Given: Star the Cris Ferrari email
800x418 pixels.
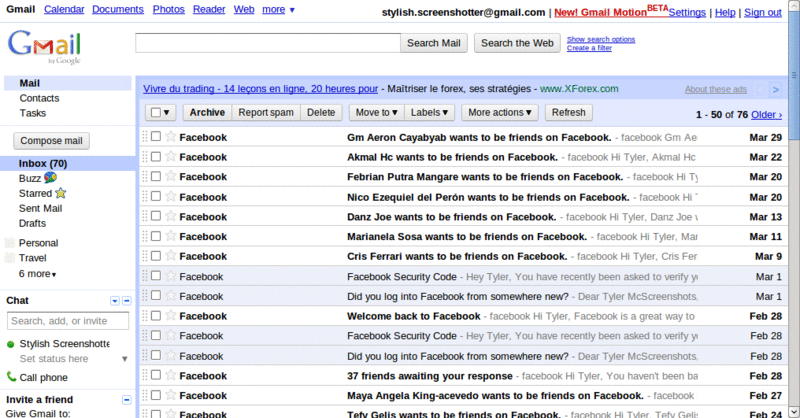Looking at the screenshot, I should 171,256.
